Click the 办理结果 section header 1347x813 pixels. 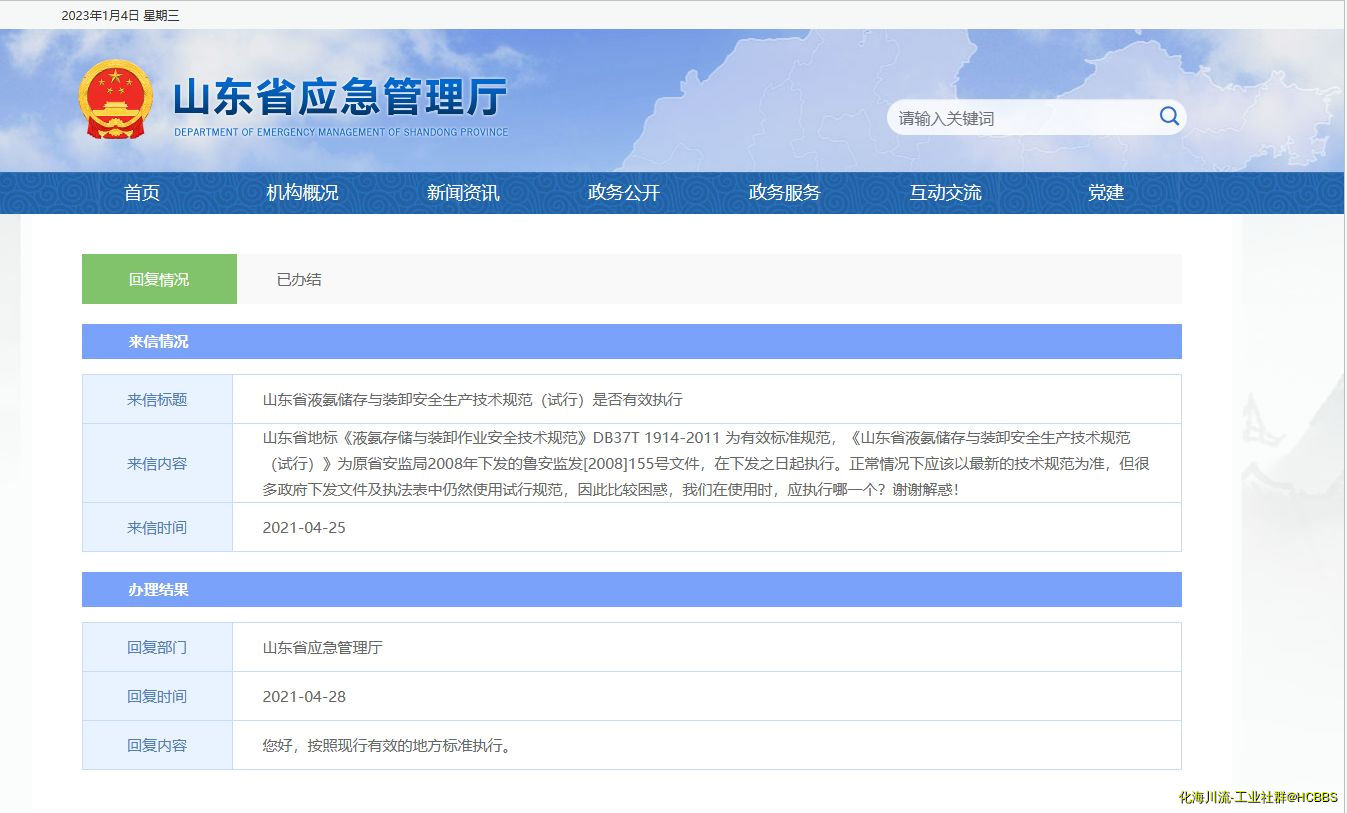[158, 589]
